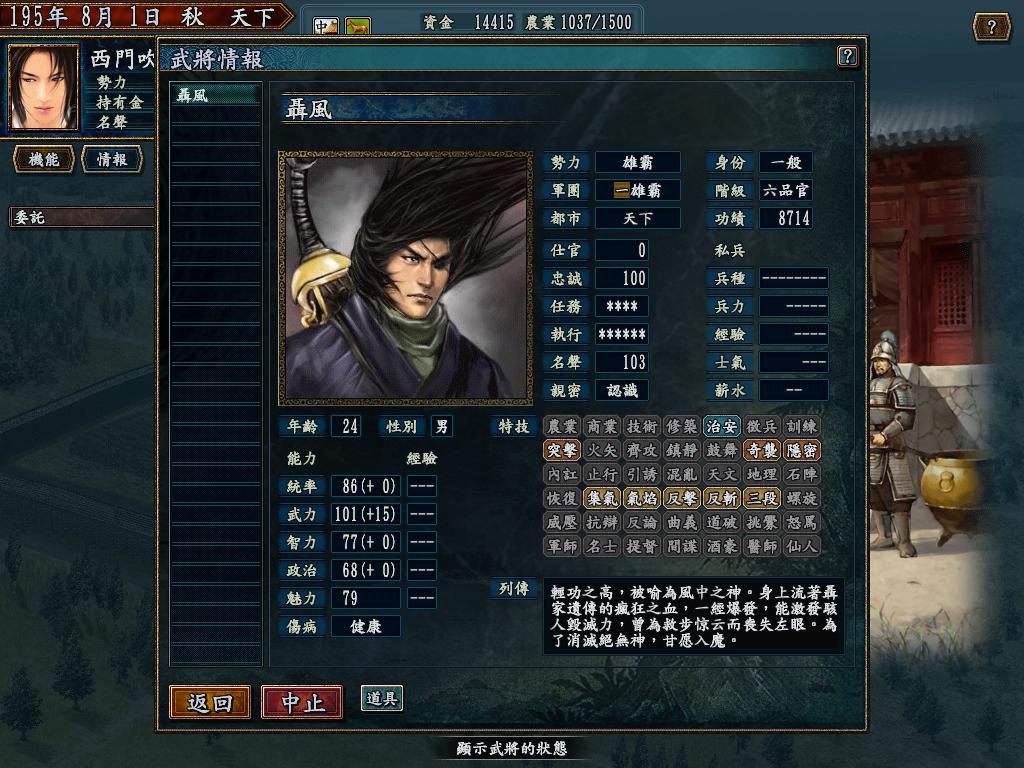Click the player portrait at top left

coord(43,88)
